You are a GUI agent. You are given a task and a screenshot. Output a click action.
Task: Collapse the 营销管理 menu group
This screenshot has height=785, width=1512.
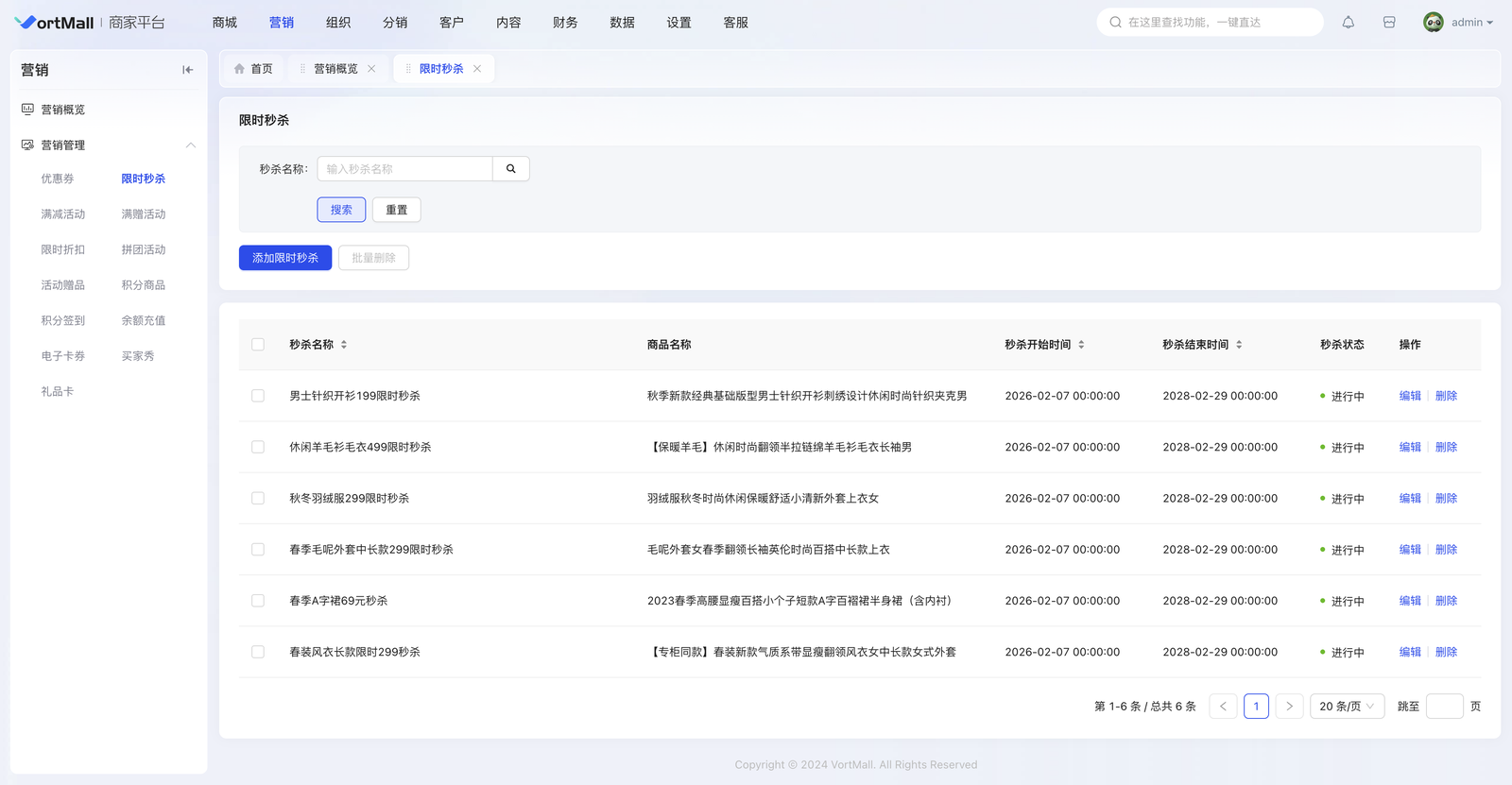(190, 145)
